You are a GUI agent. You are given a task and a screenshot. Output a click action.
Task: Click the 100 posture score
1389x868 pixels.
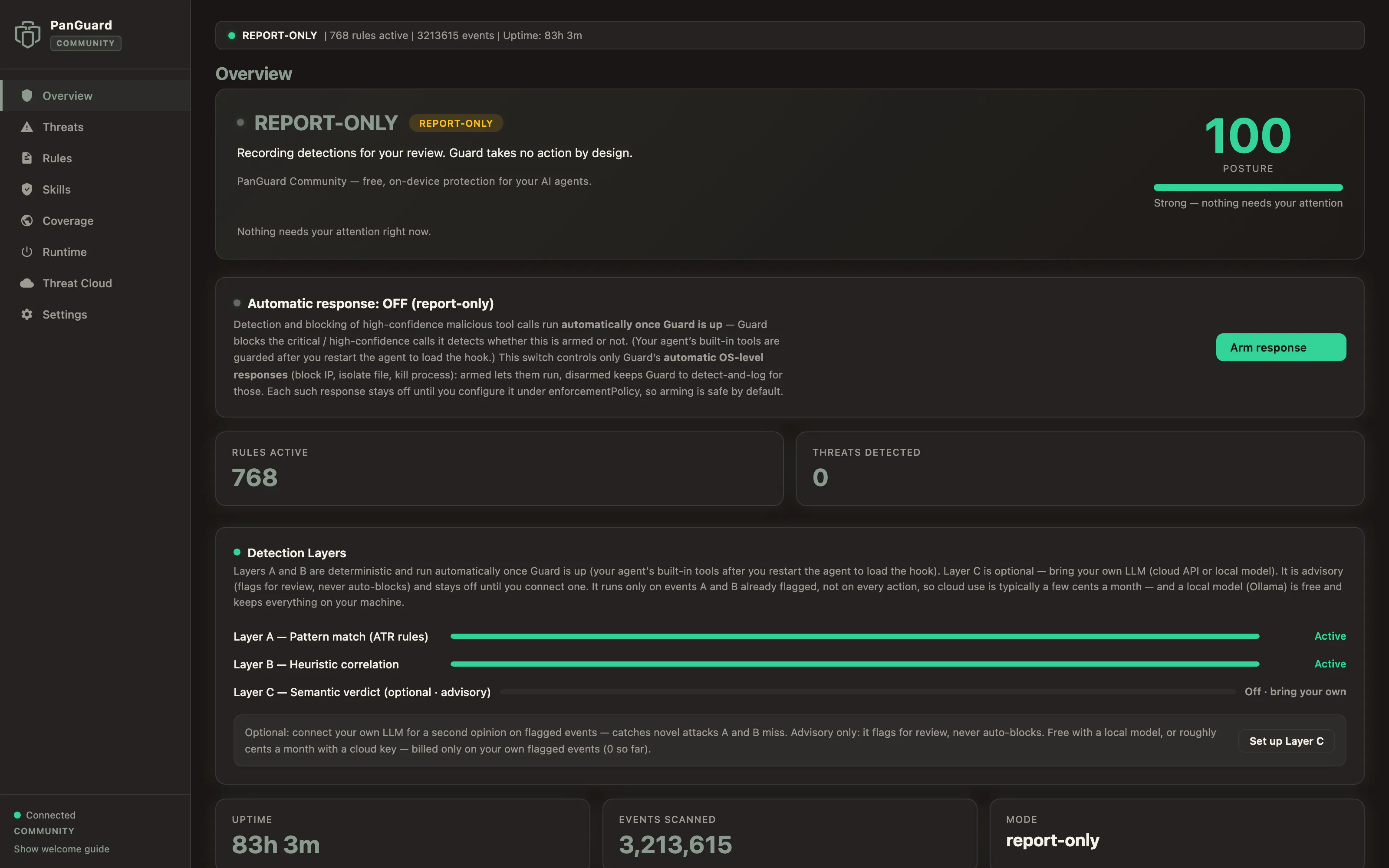pos(1248,135)
